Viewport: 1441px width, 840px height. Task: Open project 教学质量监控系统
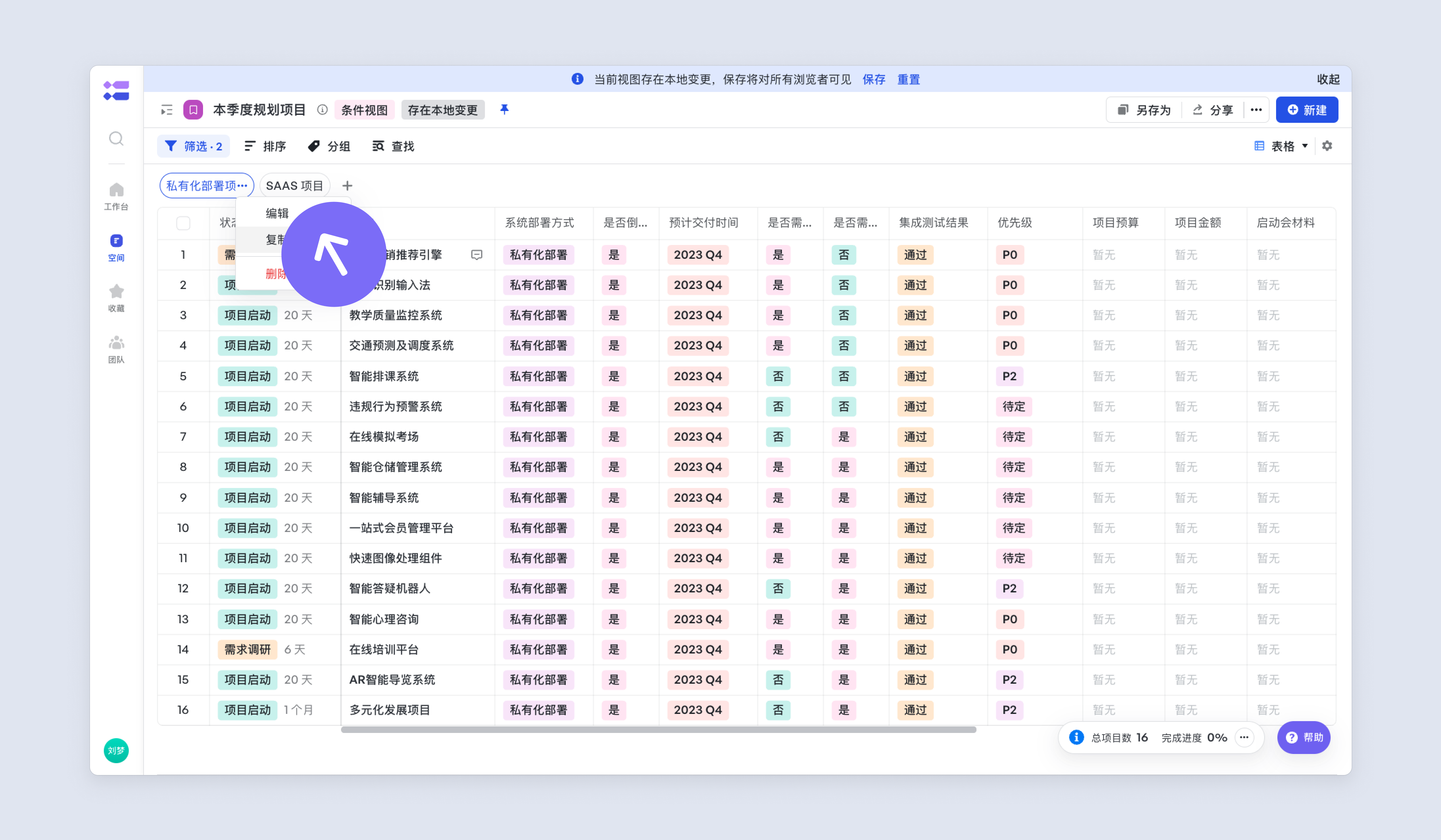395,316
